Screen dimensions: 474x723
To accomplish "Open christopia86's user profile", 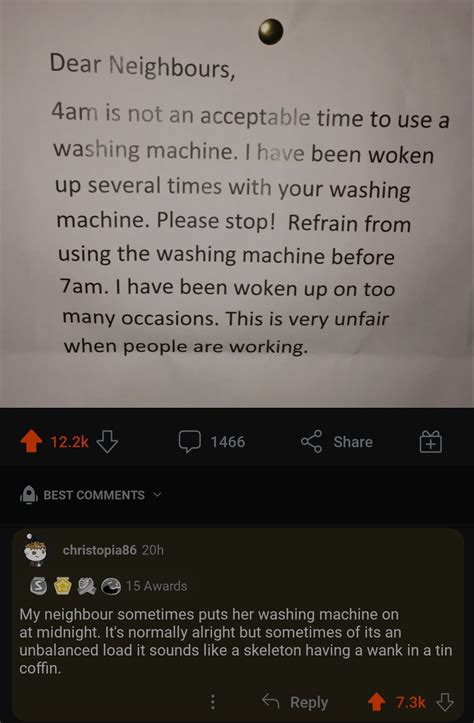I will [x=100, y=550].
